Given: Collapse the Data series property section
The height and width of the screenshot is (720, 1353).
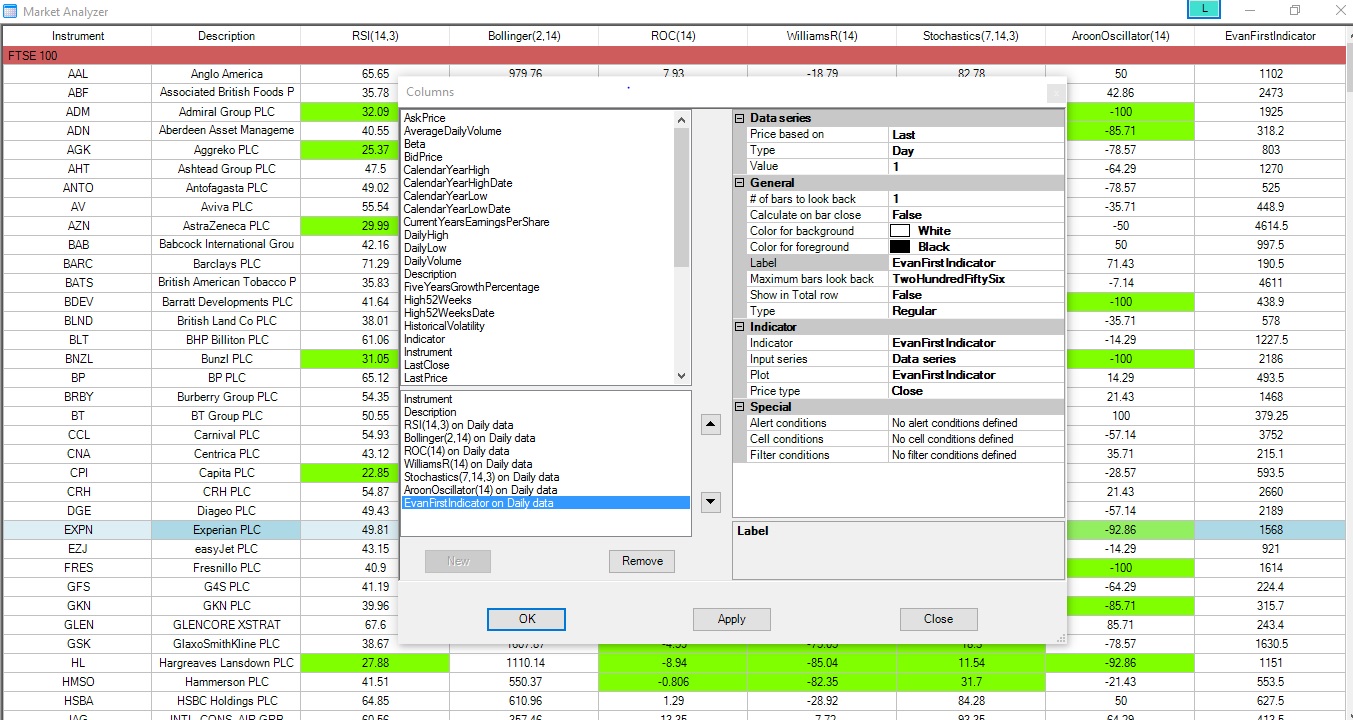Looking at the screenshot, I should point(740,118).
